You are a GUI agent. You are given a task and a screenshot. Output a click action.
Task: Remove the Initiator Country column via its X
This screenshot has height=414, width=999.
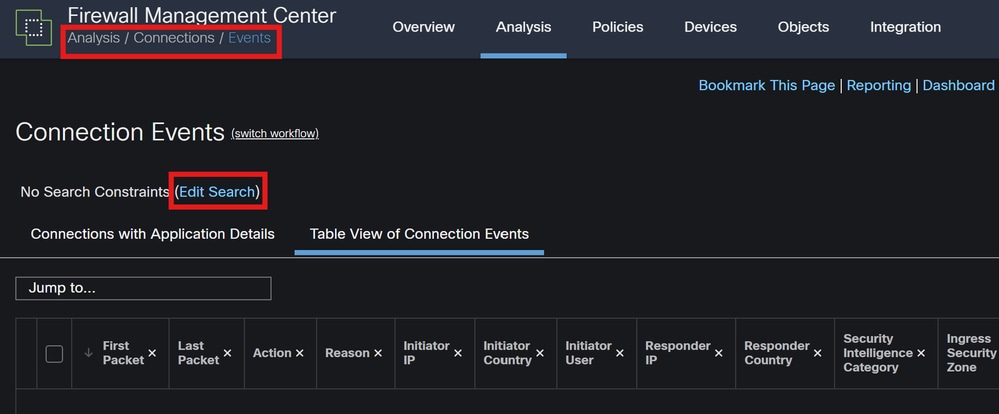pyautogui.click(x=540, y=353)
